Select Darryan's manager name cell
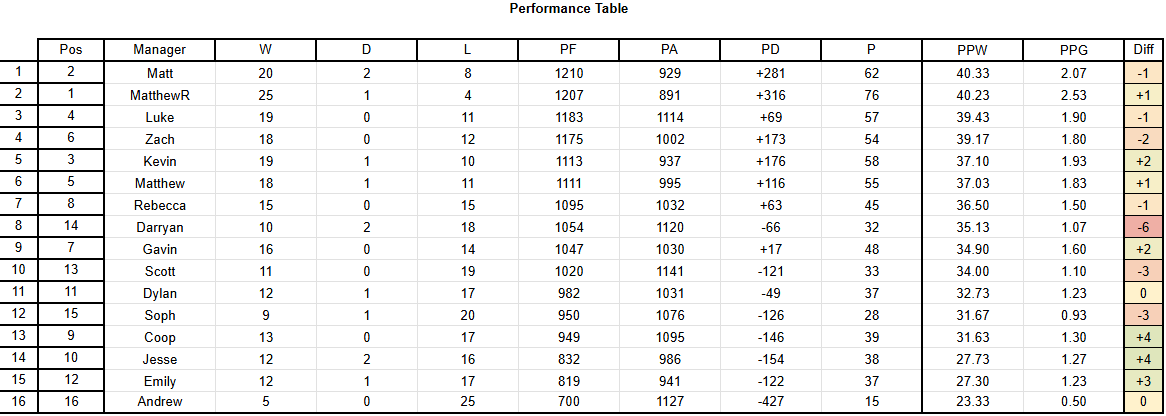The image size is (1166, 416). (159, 228)
